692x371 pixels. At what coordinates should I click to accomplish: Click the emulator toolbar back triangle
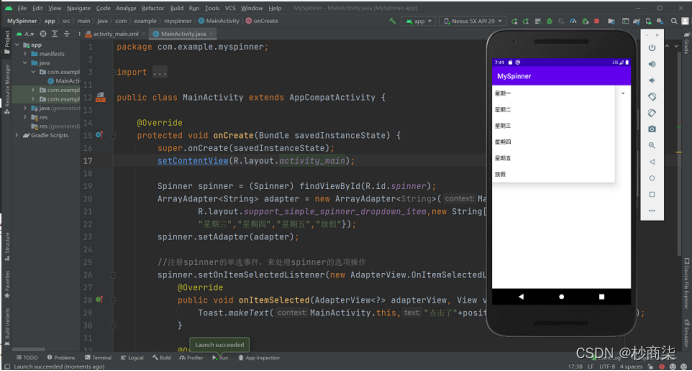click(x=652, y=162)
